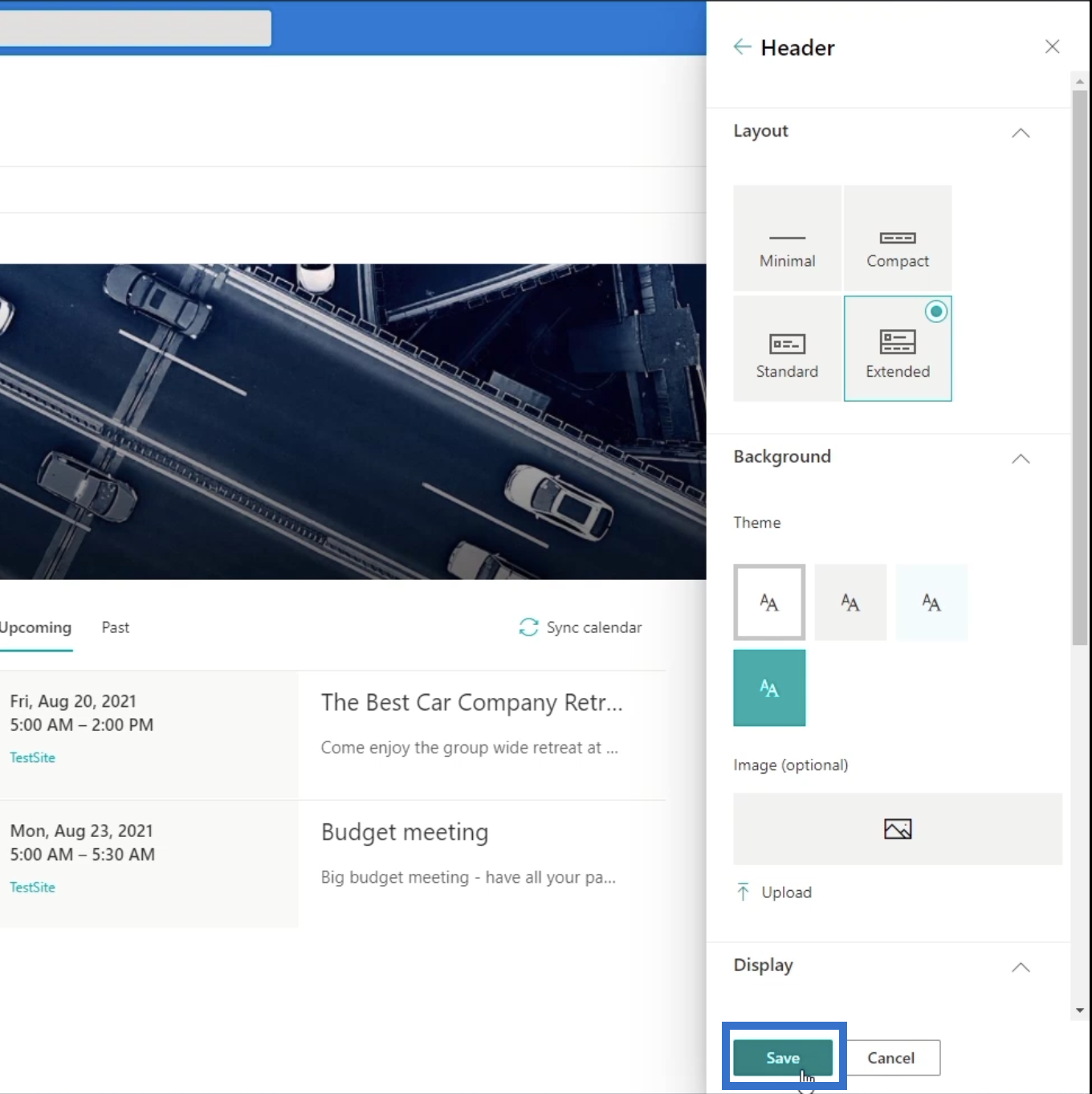
Task: Close the Header panel
Action: click(x=1052, y=47)
